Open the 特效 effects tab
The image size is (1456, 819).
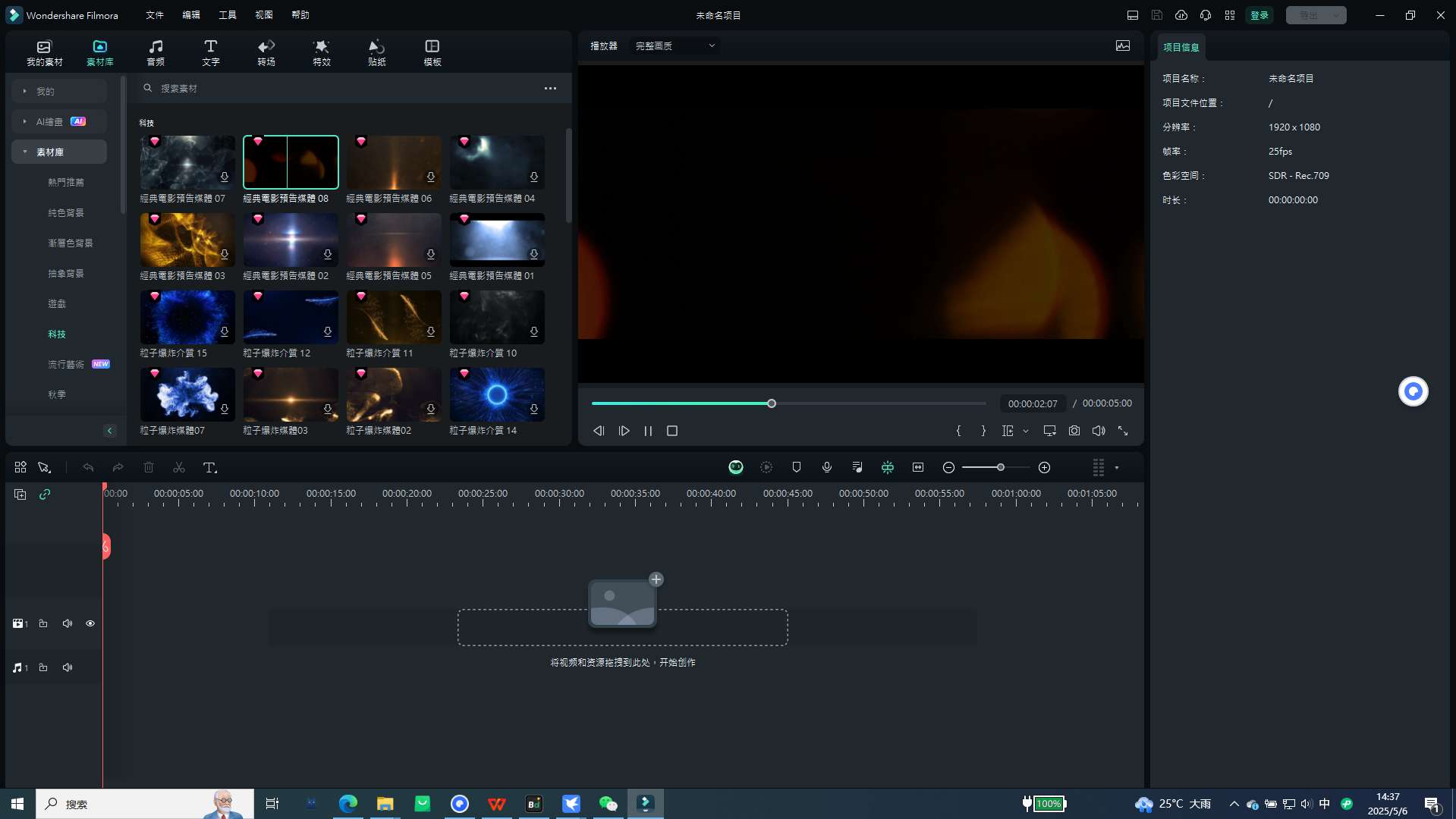click(x=322, y=53)
